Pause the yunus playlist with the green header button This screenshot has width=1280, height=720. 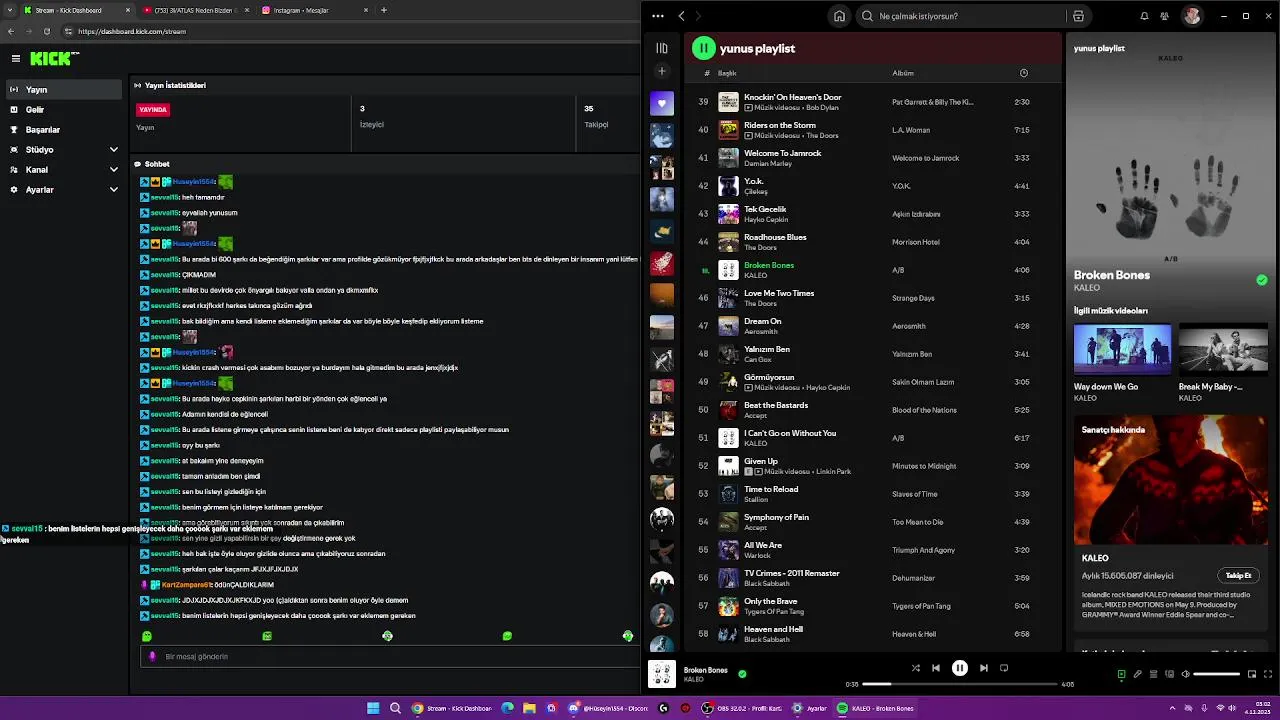tap(704, 48)
